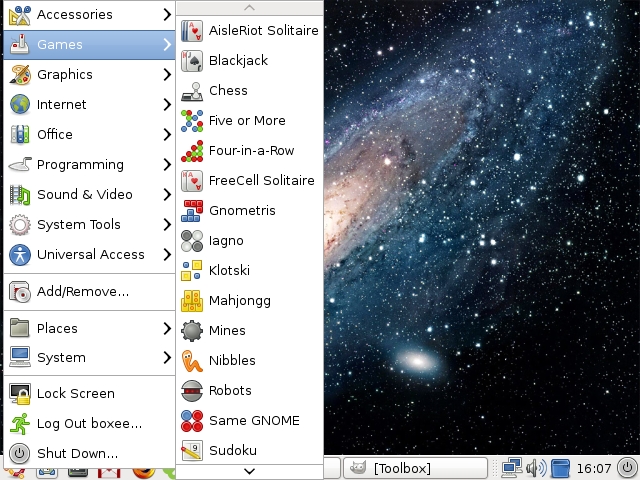
Task: Open AisleRiot Solitaire card game
Action: (249, 31)
